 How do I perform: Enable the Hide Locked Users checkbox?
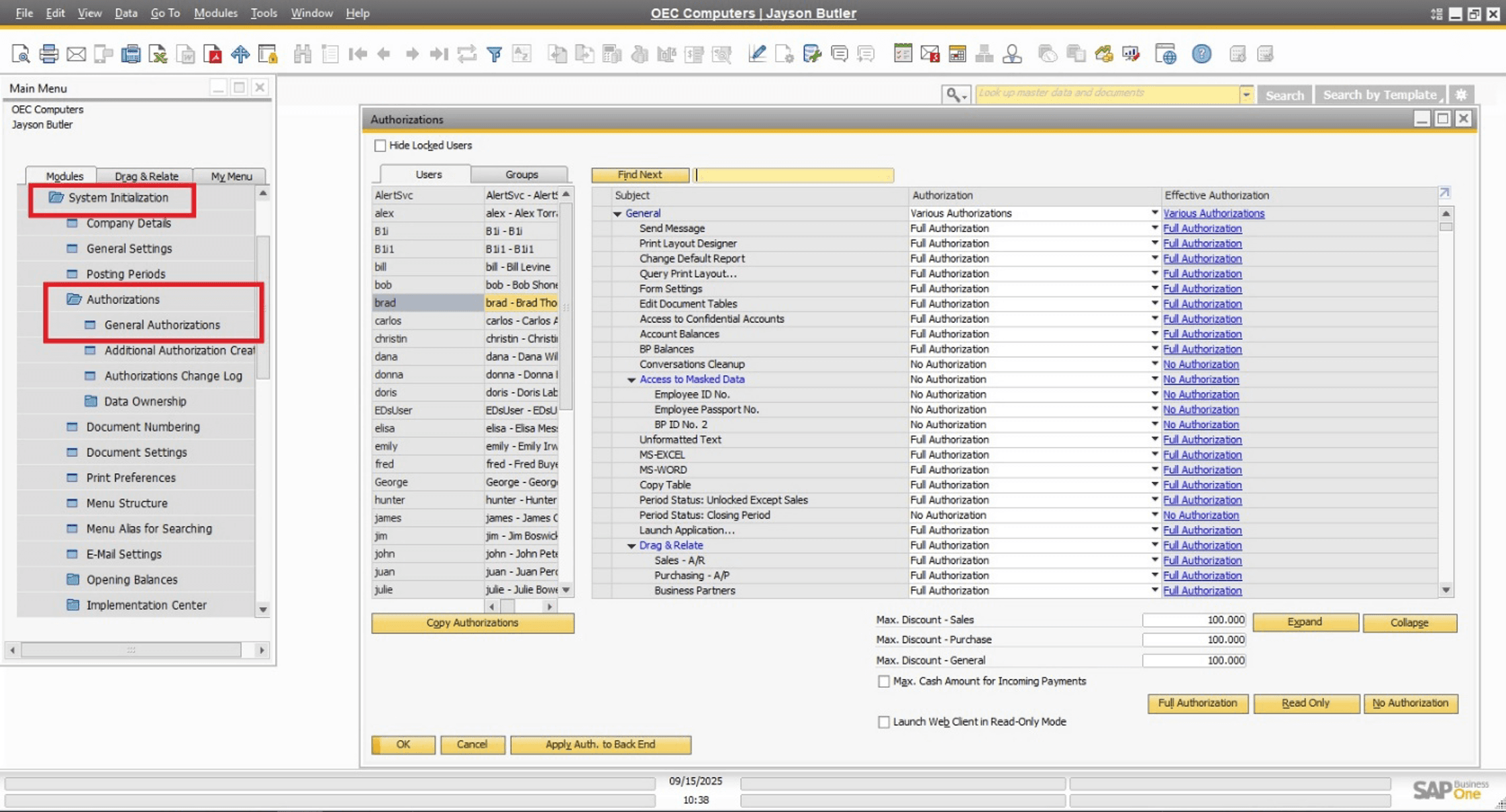(381, 145)
